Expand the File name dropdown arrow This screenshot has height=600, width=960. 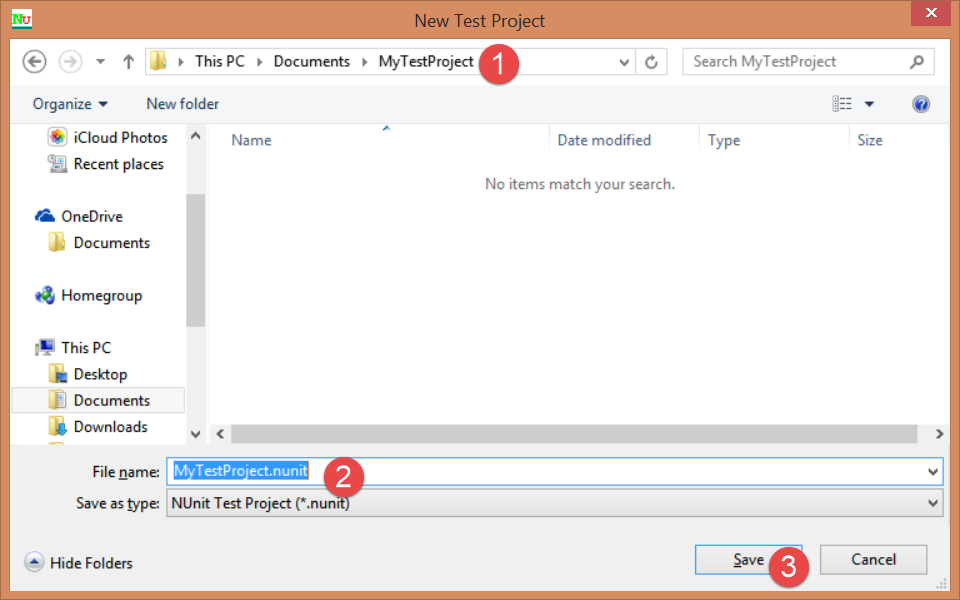[x=932, y=472]
